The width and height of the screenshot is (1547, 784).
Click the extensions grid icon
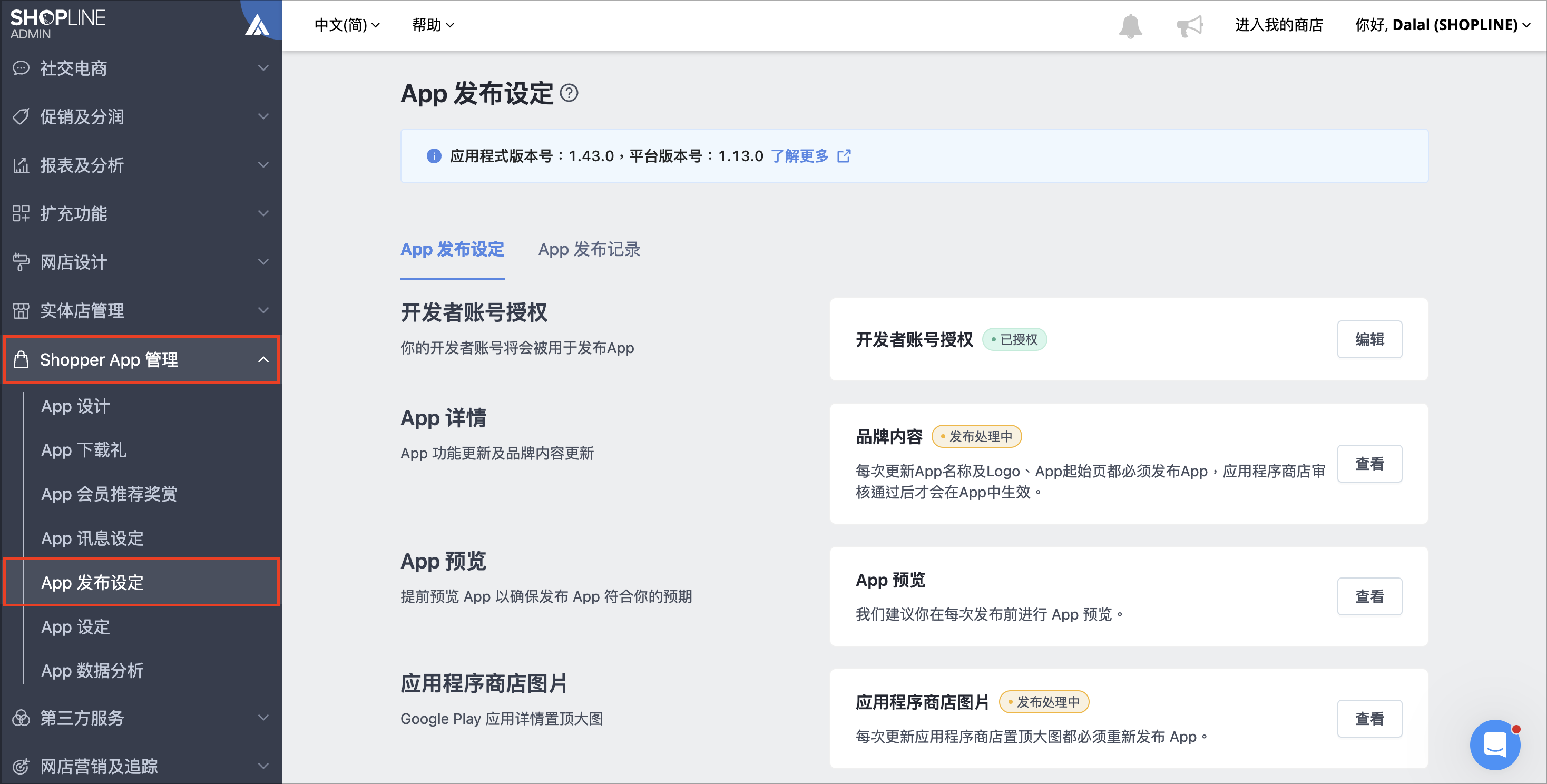pos(21,214)
